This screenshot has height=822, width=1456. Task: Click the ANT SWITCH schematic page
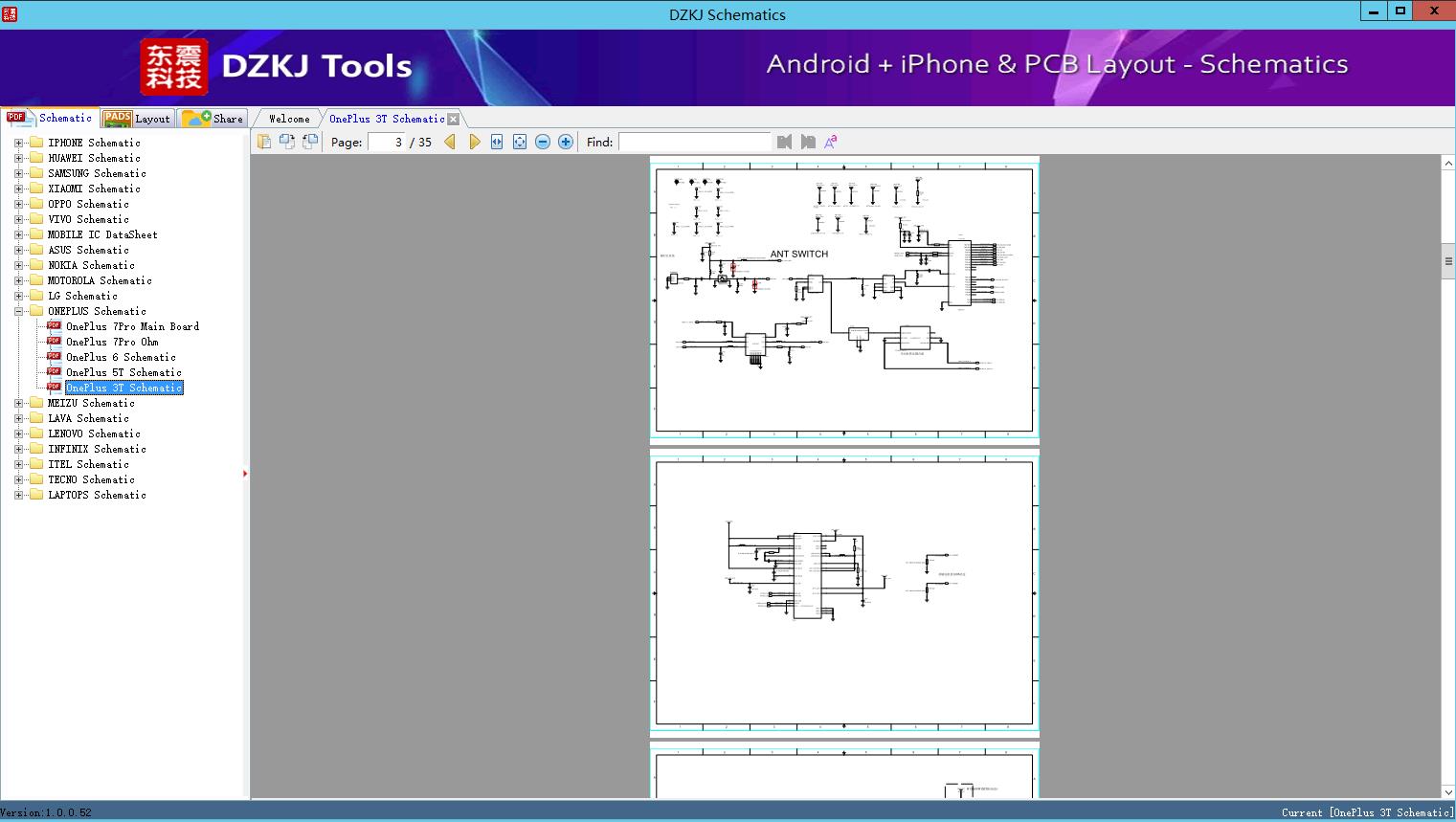(x=844, y=299)
